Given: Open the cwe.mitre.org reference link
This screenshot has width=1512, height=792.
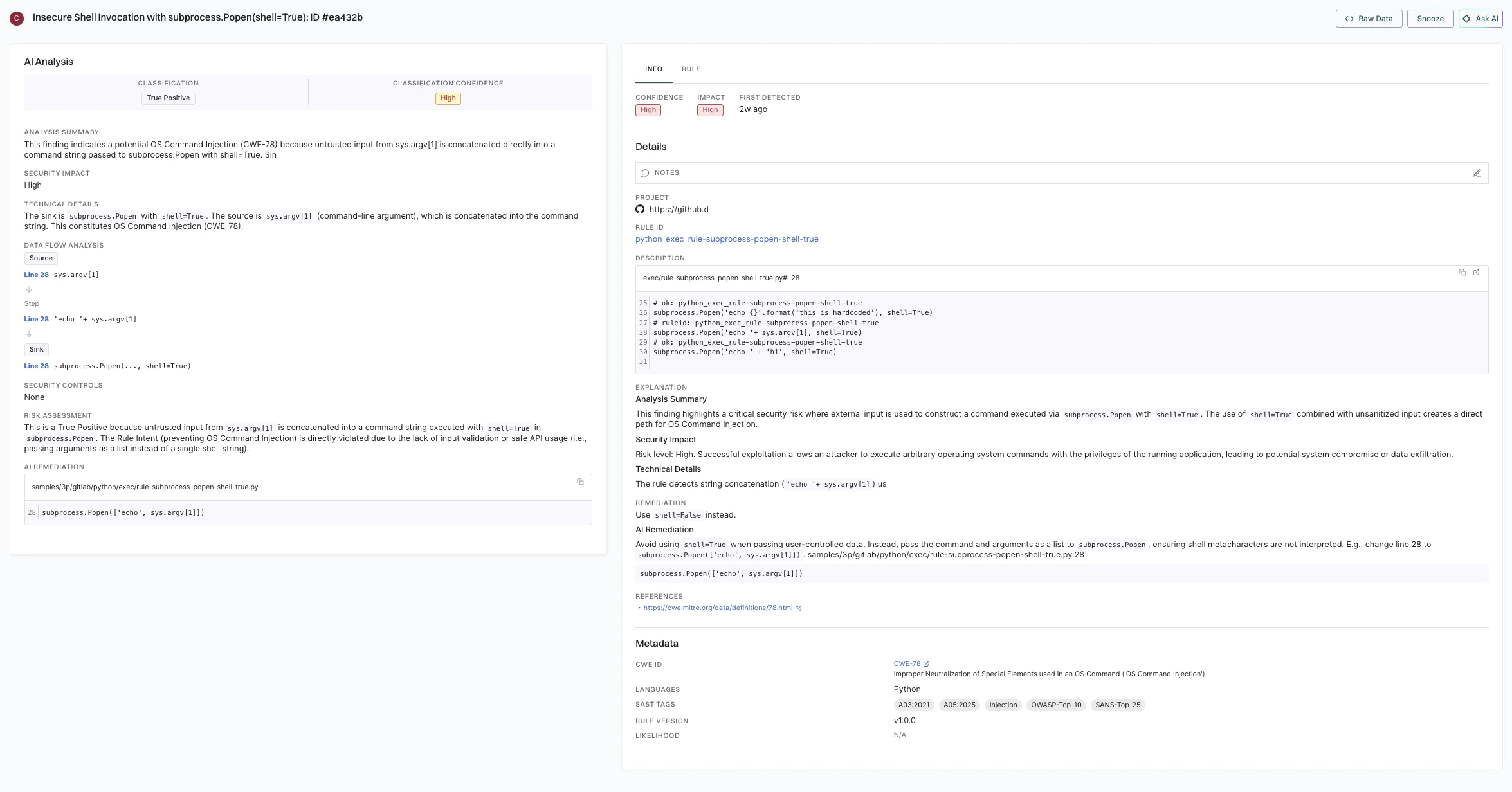Looking at the screenshot, I should tap(717, 607).
